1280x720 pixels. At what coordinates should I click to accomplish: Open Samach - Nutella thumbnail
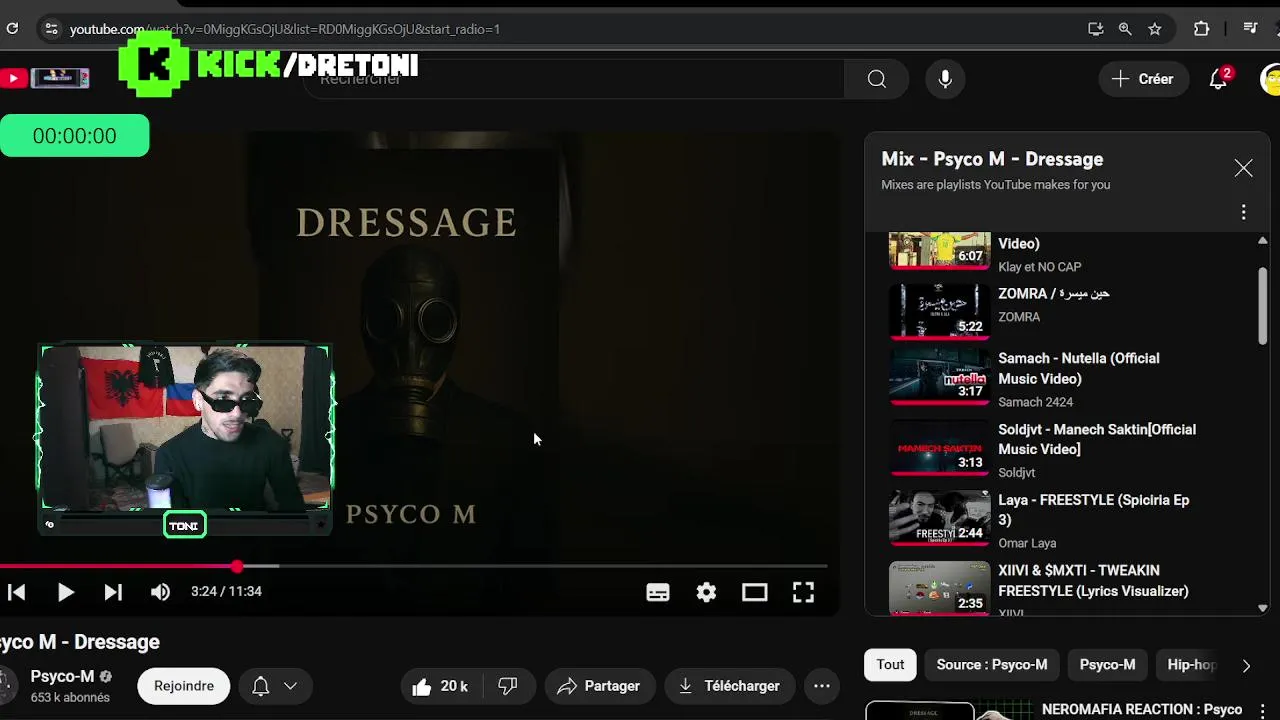click(x=939, y=376)
